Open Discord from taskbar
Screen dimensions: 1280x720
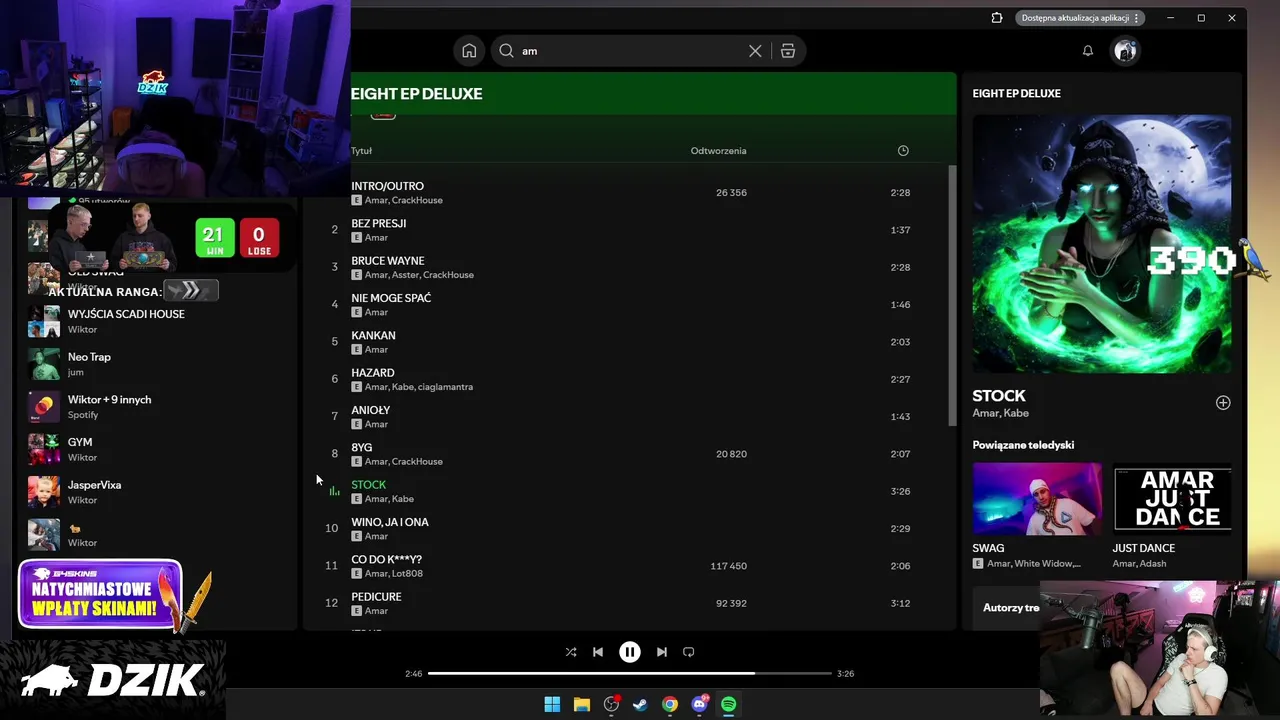click(699, 705)
